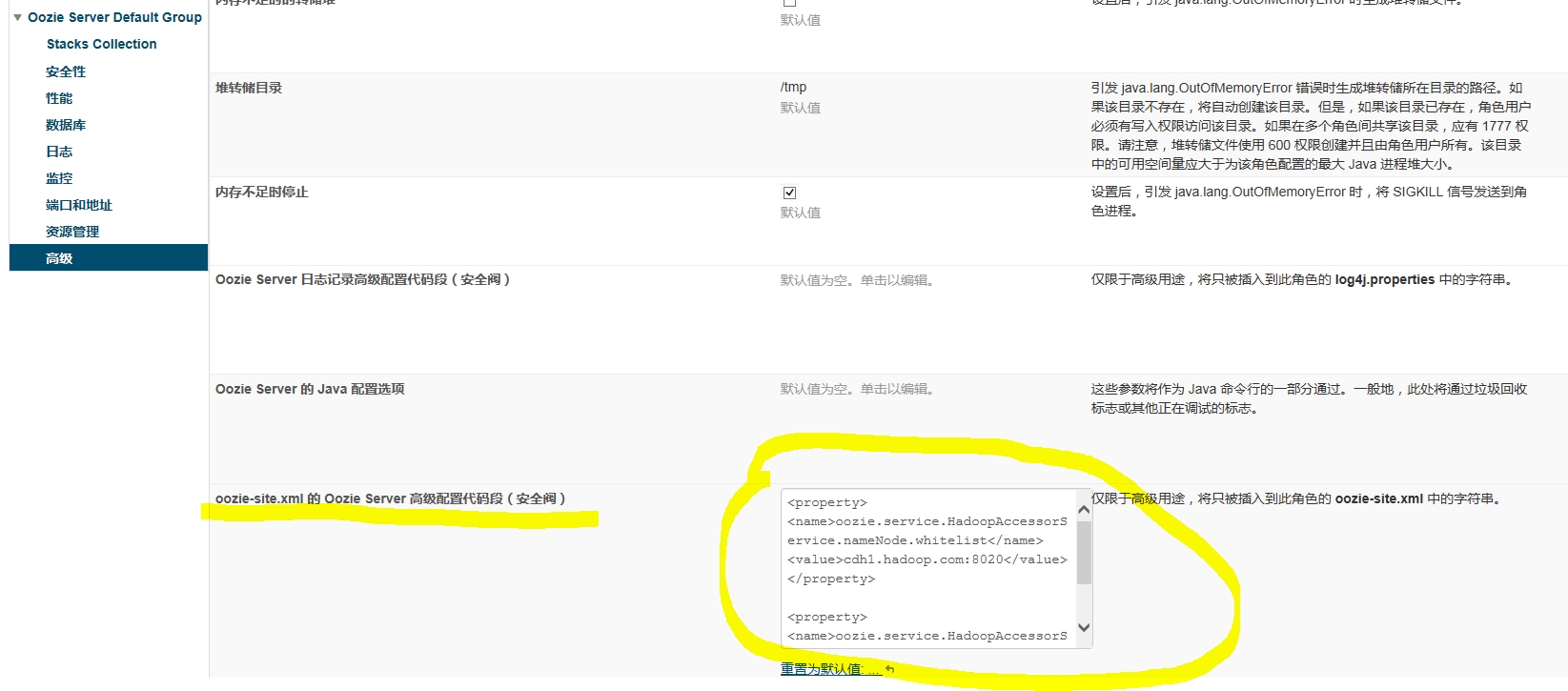Select the 高级 category

(109, 258)
